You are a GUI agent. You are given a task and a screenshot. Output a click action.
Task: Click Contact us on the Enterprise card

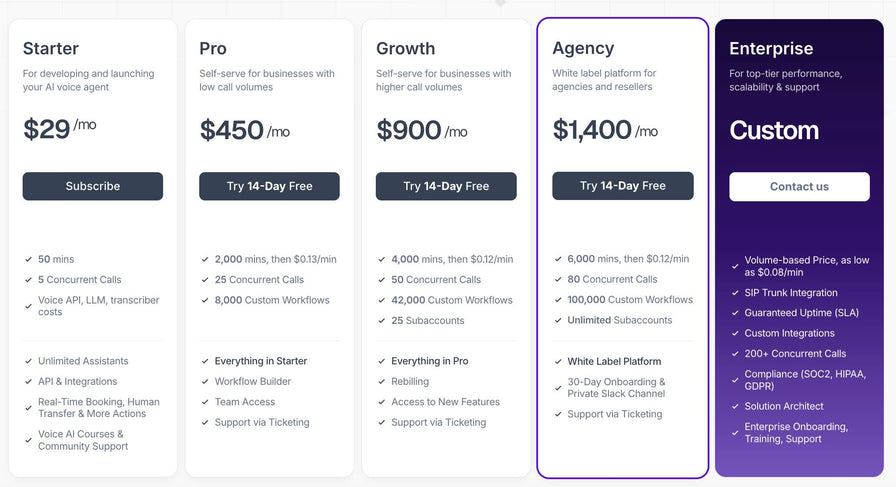click(x=799, y=186)
